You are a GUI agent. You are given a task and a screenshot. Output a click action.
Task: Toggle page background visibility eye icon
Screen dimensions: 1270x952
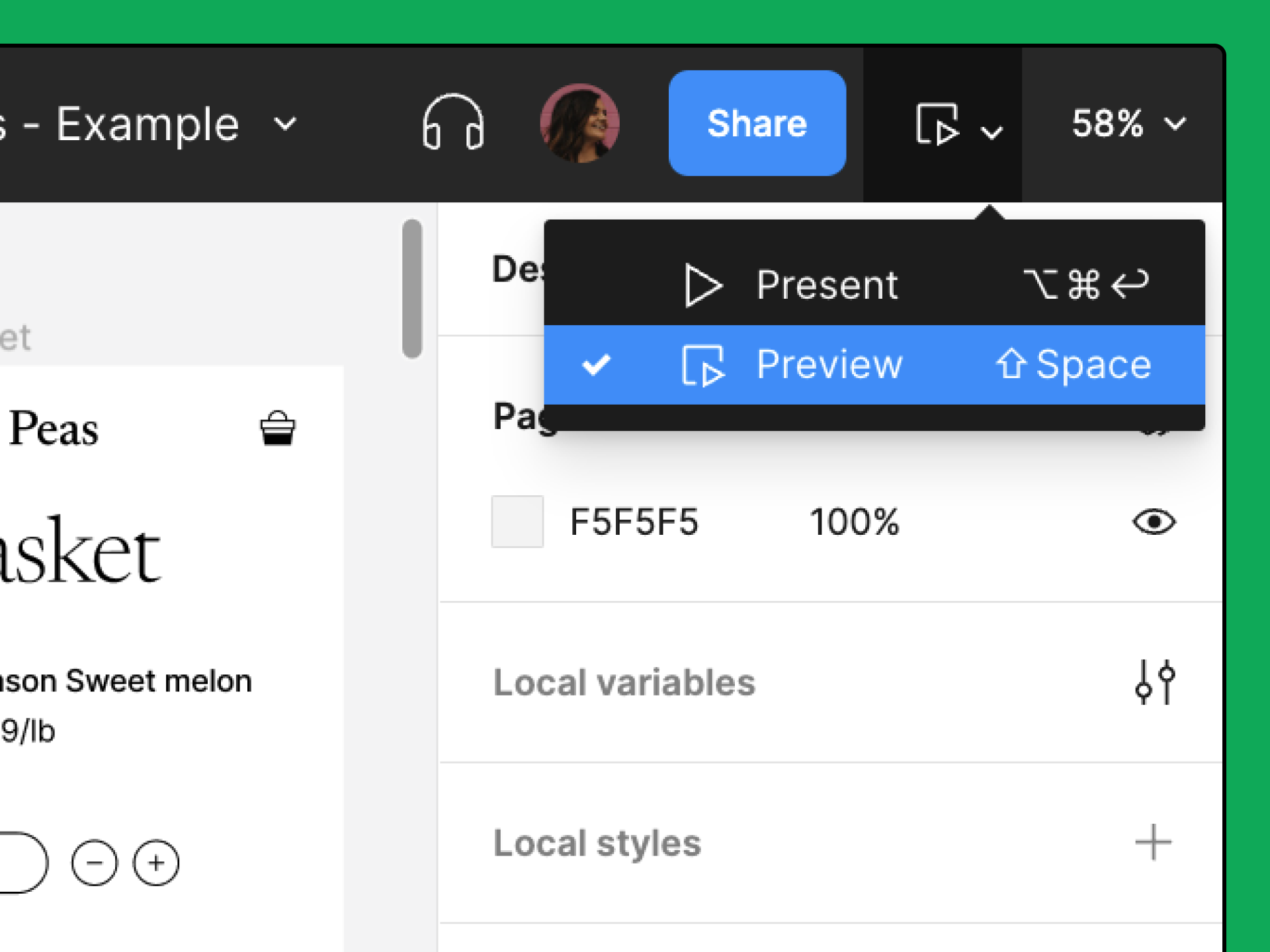[x=1154, y=522]
